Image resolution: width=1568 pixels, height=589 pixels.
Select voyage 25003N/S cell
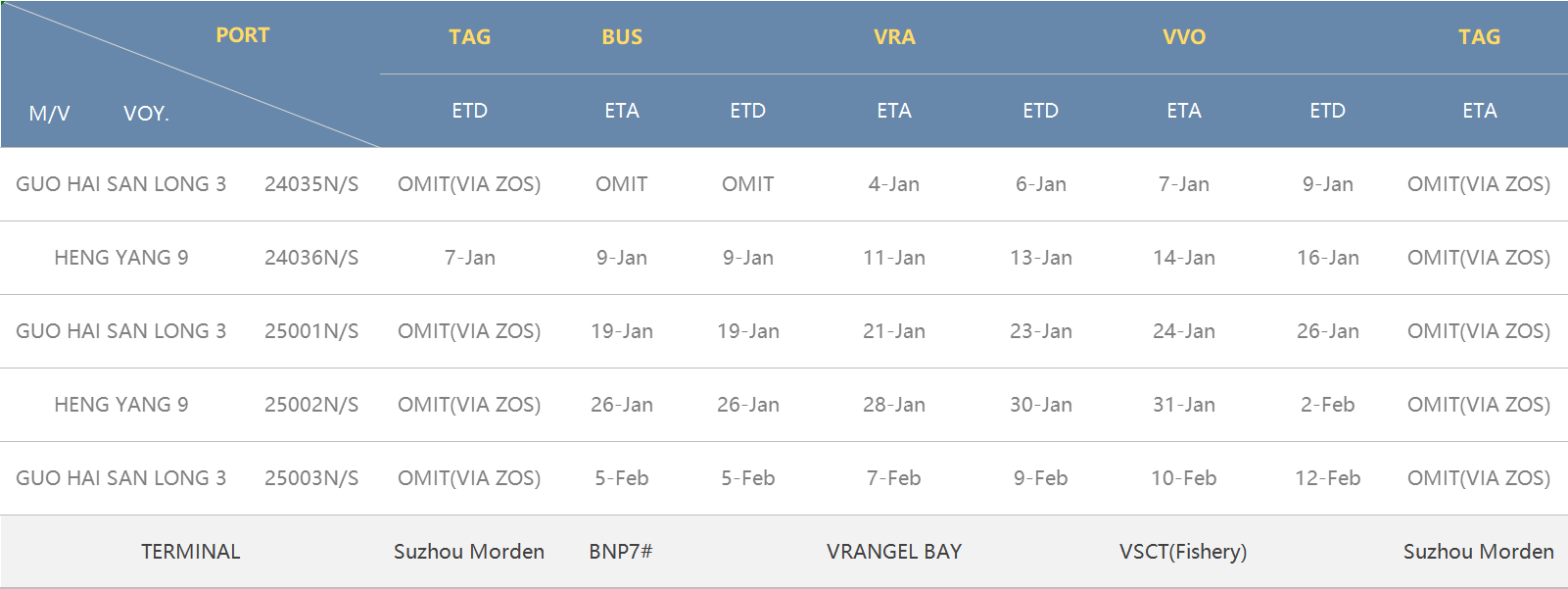pyautogui.click(x=311, y=478)
